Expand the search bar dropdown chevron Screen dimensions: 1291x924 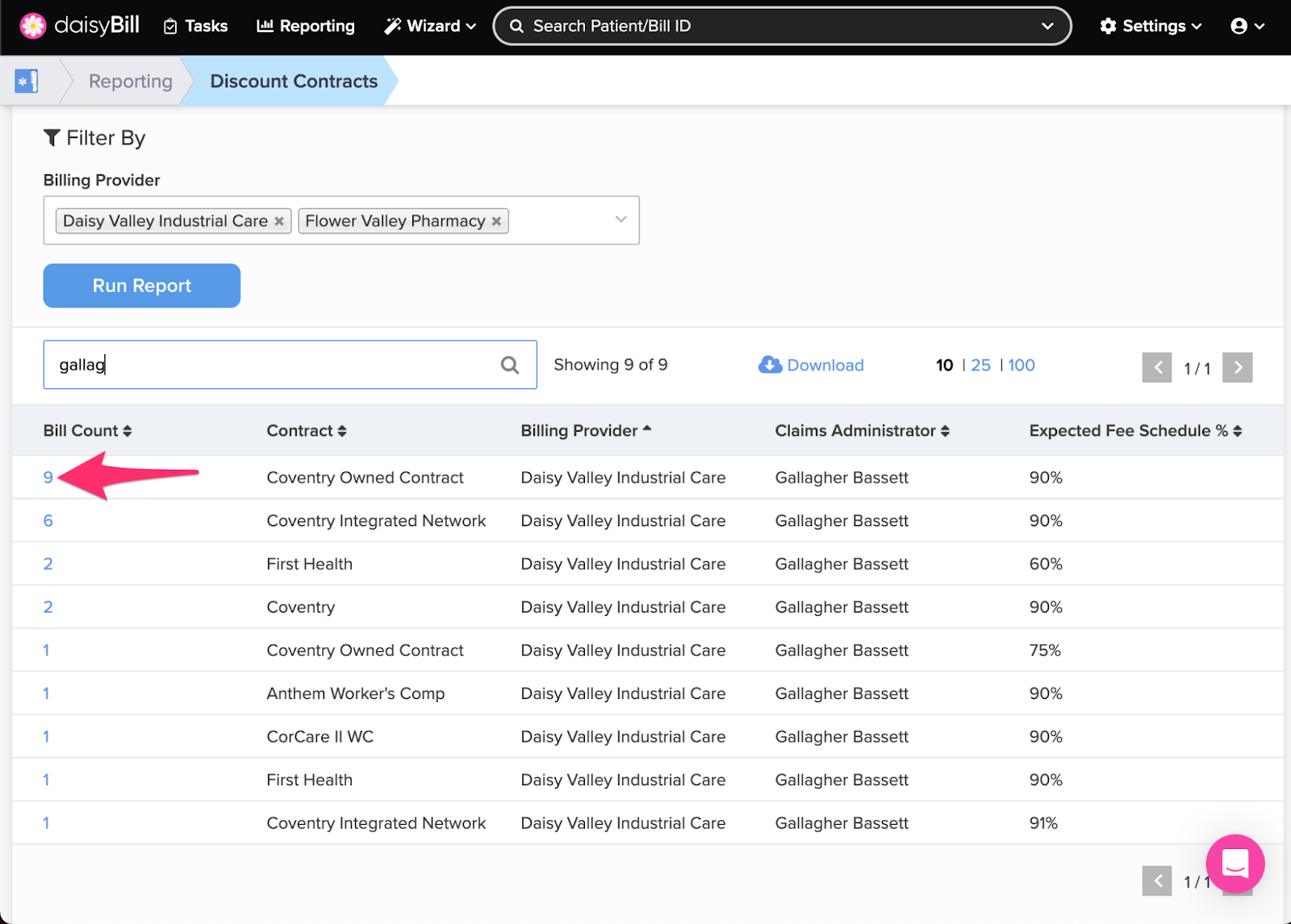point(1047,26)
